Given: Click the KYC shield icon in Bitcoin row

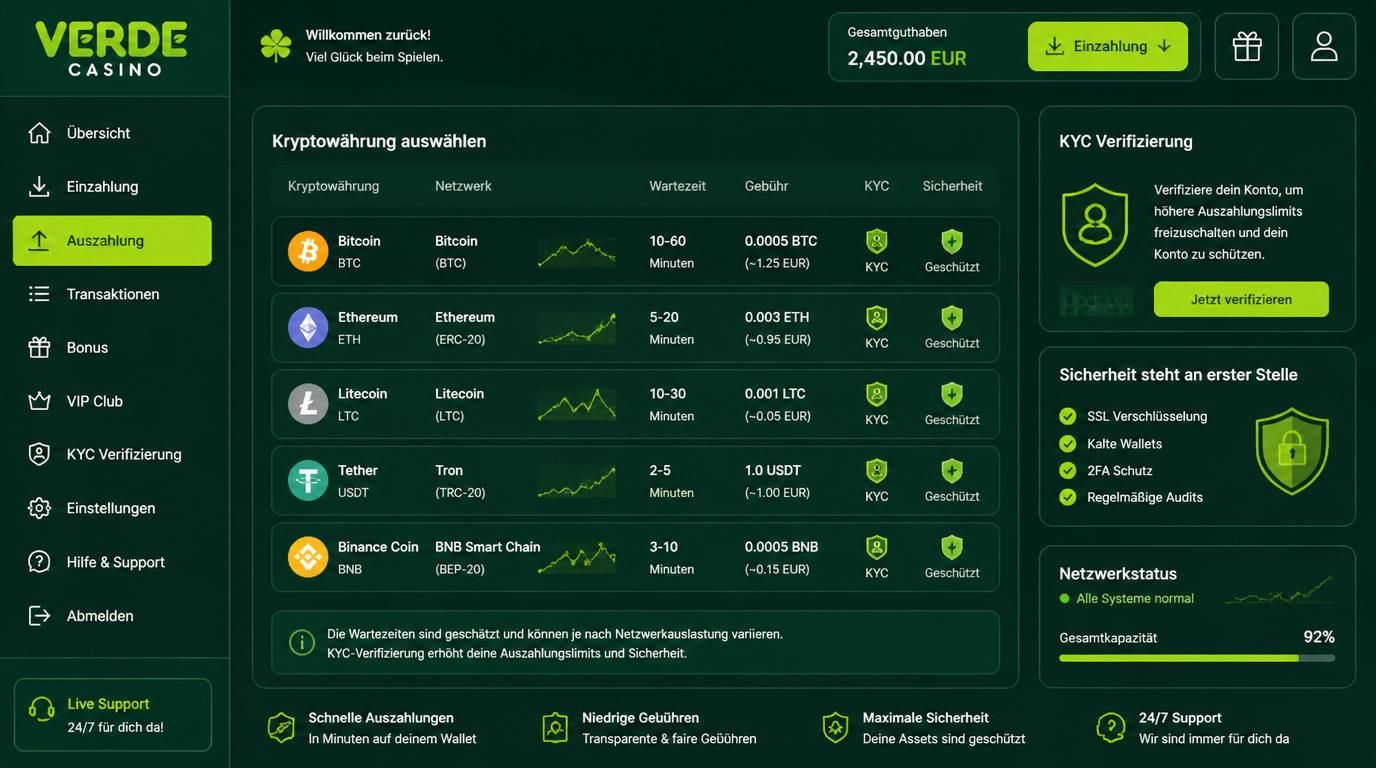Looking at the screenshot, I should [x=877, y=241].
